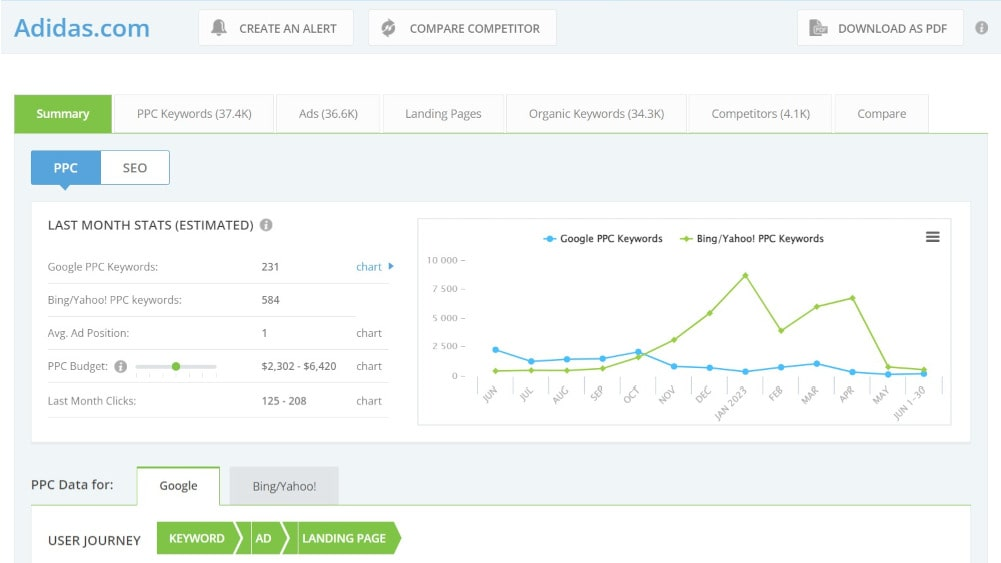Open the Summary tab
The width and height of the screenshot is (1001, 563).
pyautogui.click(x=63, y=114)
